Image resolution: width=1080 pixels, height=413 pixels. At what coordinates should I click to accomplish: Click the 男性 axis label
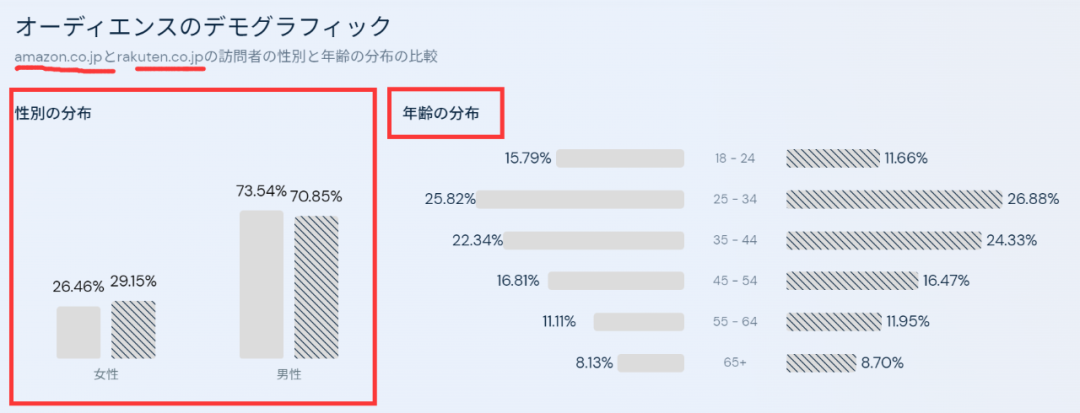pyautogui.click(x=289, y=375)
